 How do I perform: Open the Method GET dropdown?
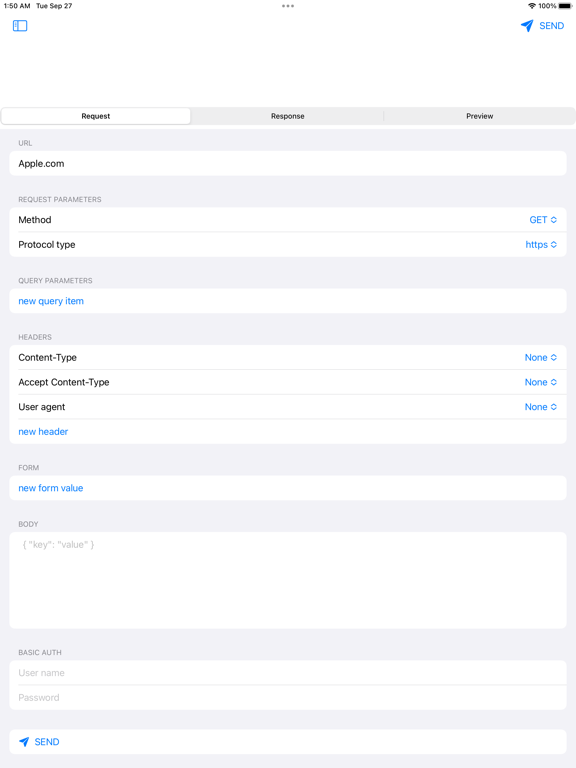543,220
